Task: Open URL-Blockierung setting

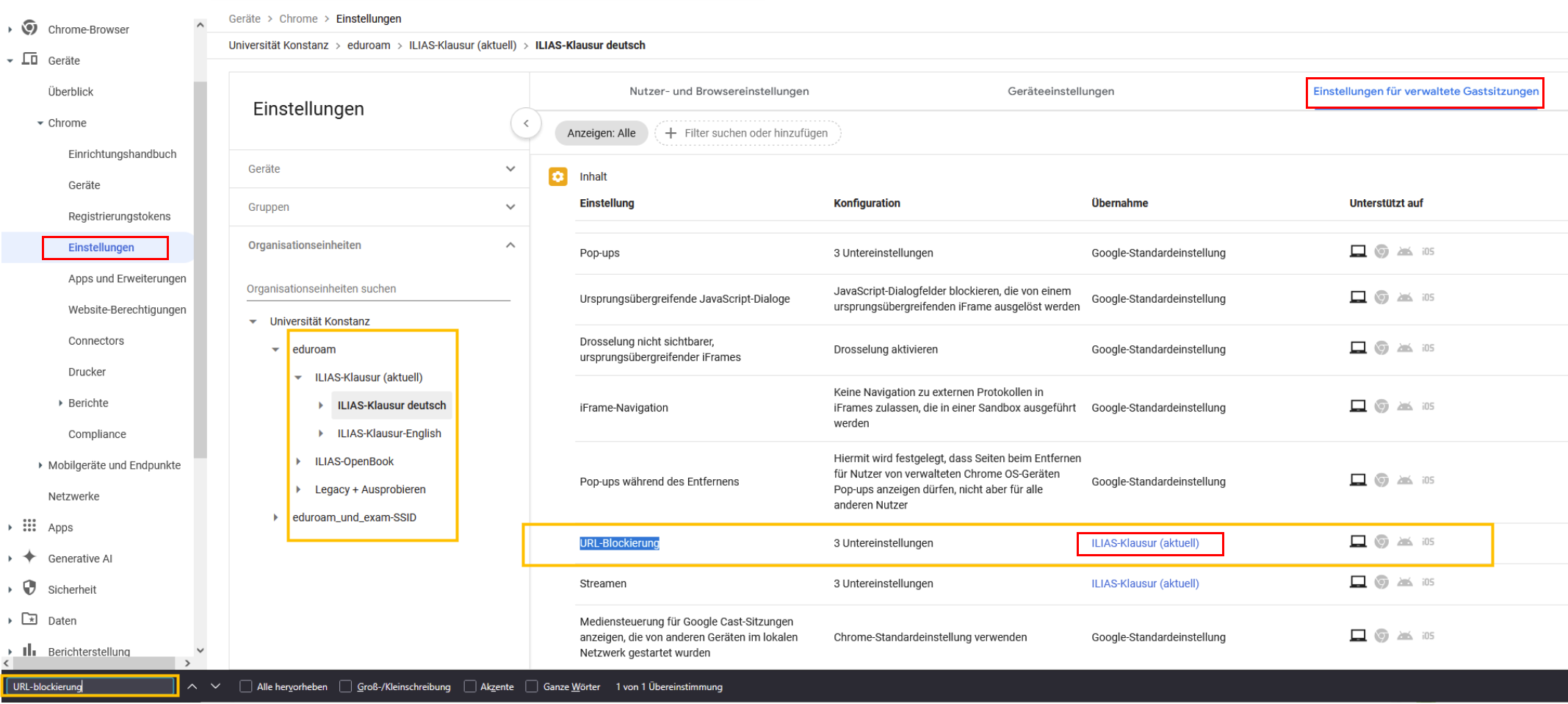Action: (x=619, y=543)
